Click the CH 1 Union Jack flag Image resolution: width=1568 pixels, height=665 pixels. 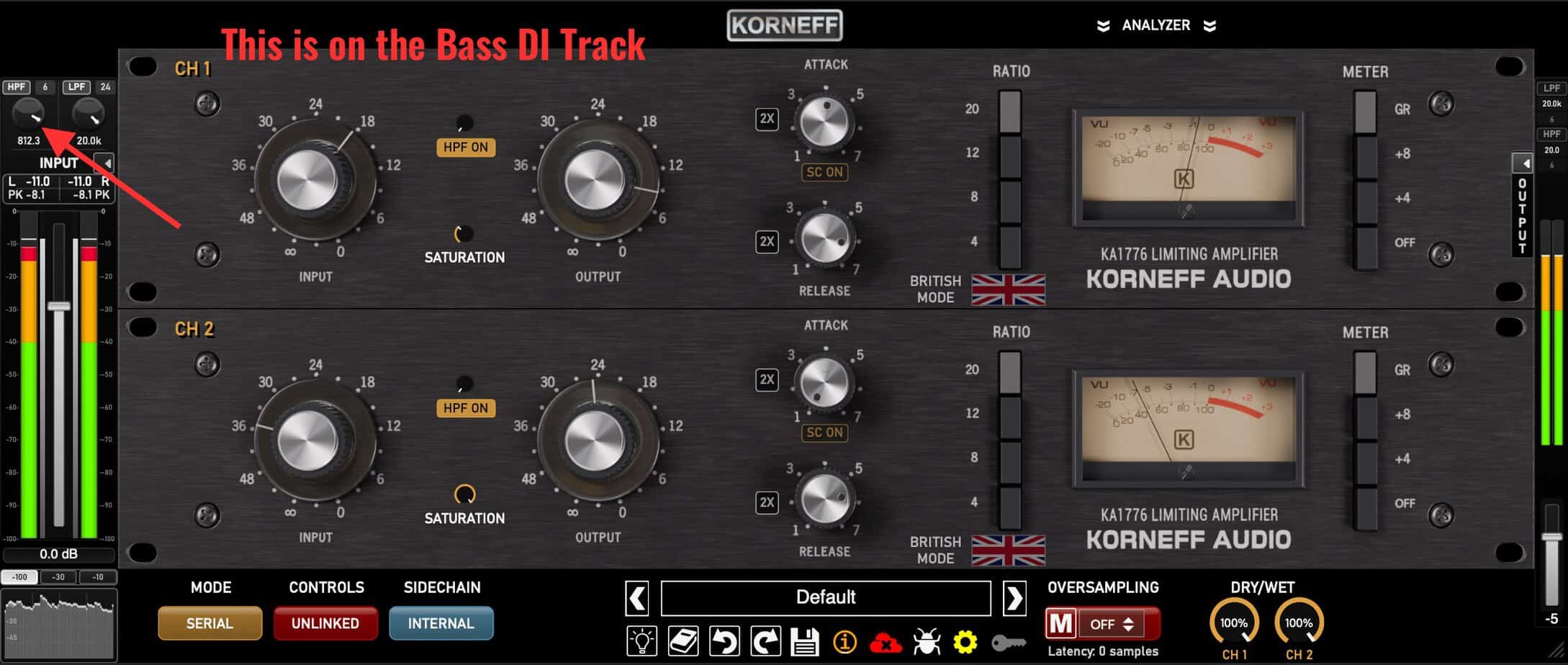pos(1008,289)
